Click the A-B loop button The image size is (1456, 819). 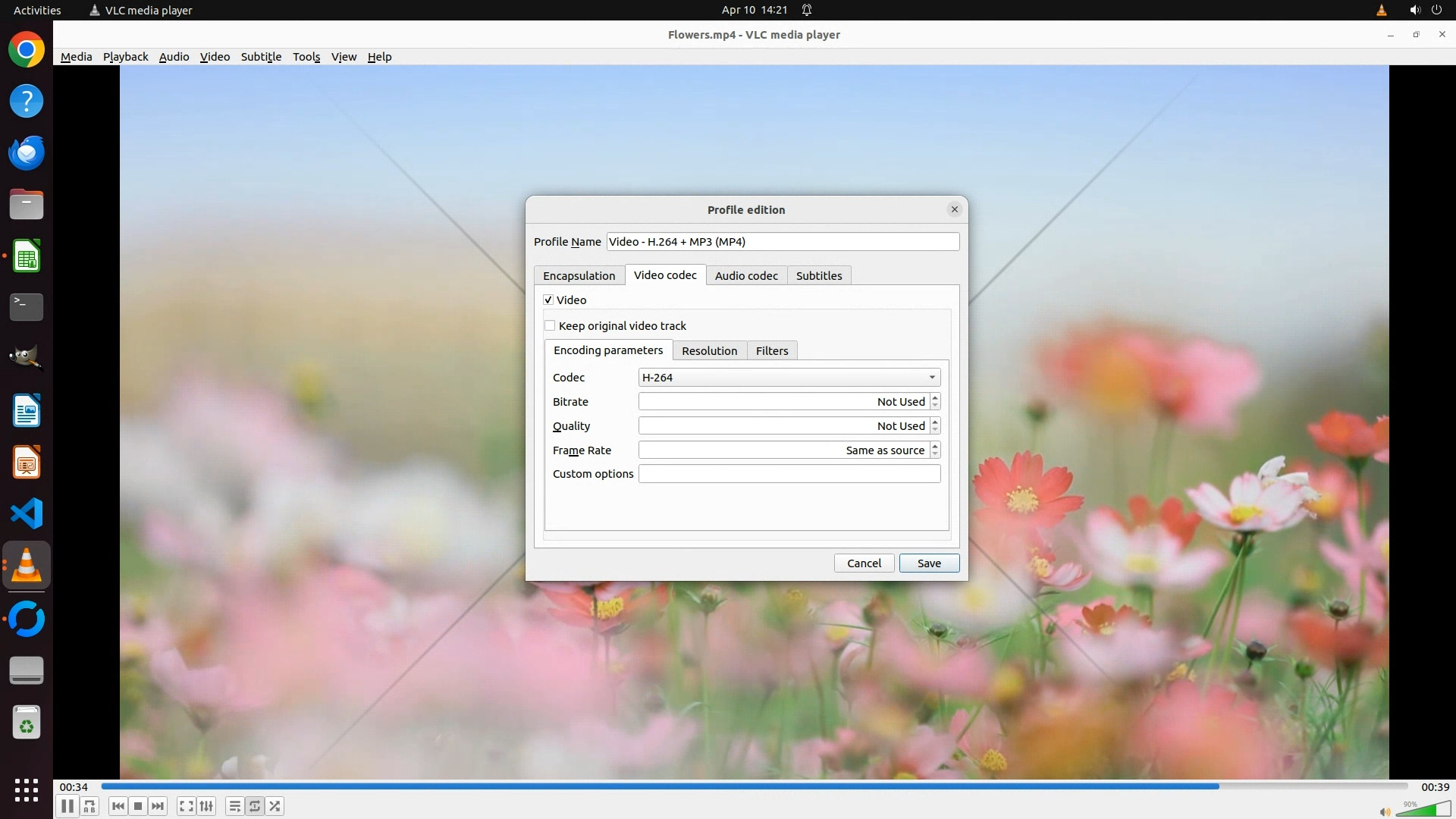pyautogui.click(x=89, y=806)
